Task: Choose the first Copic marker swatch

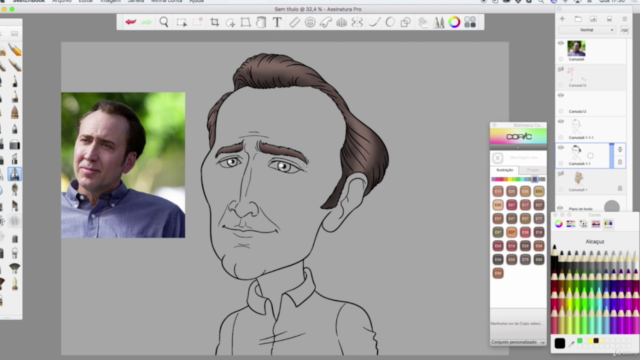Action: pyautogui.click(x=498, y=191)
